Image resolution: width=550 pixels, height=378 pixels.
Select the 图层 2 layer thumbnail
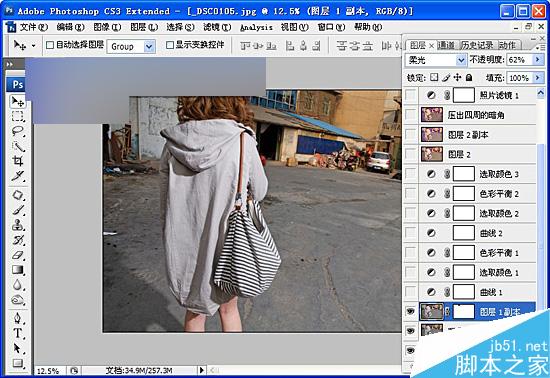tap(432, 154)
